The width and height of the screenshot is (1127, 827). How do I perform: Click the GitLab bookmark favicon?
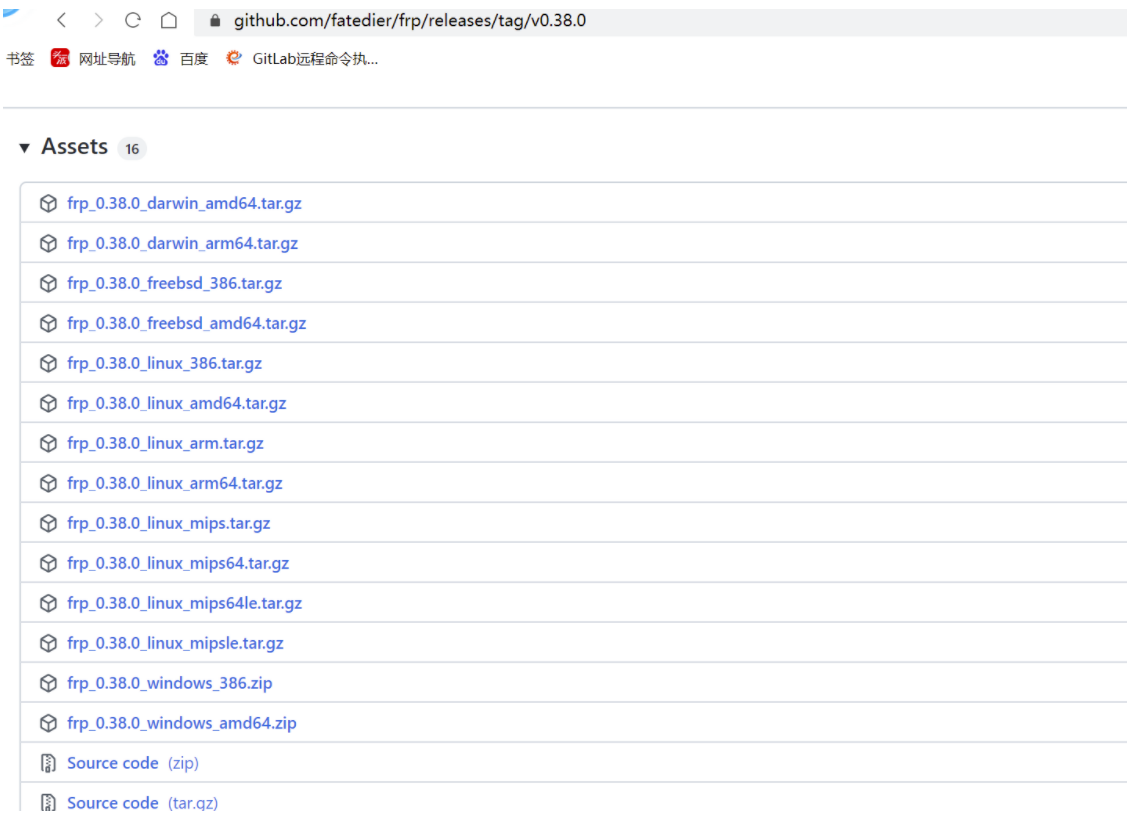(x=234, y=58)
